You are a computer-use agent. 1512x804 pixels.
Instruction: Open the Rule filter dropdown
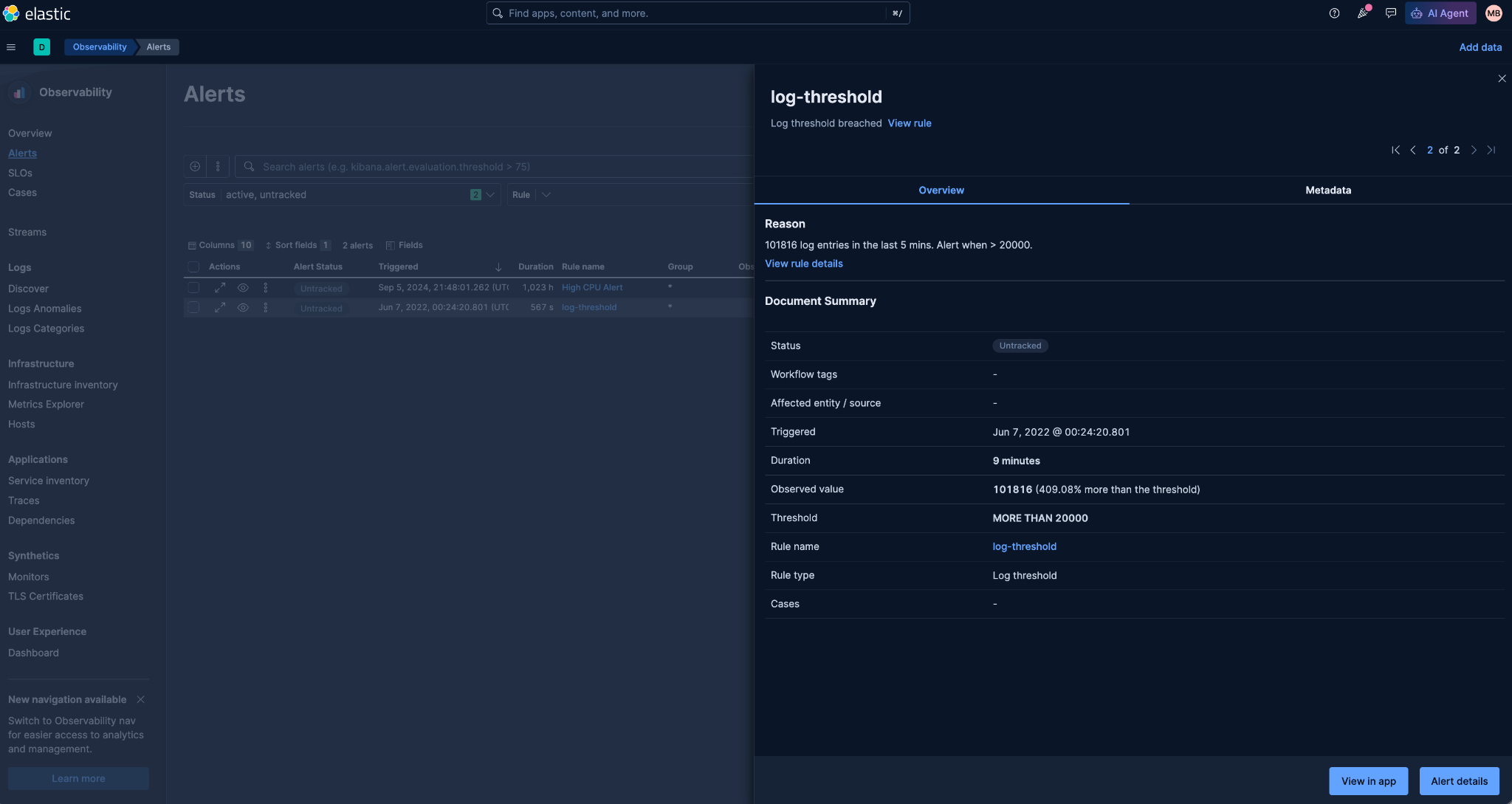click(531, 195)
